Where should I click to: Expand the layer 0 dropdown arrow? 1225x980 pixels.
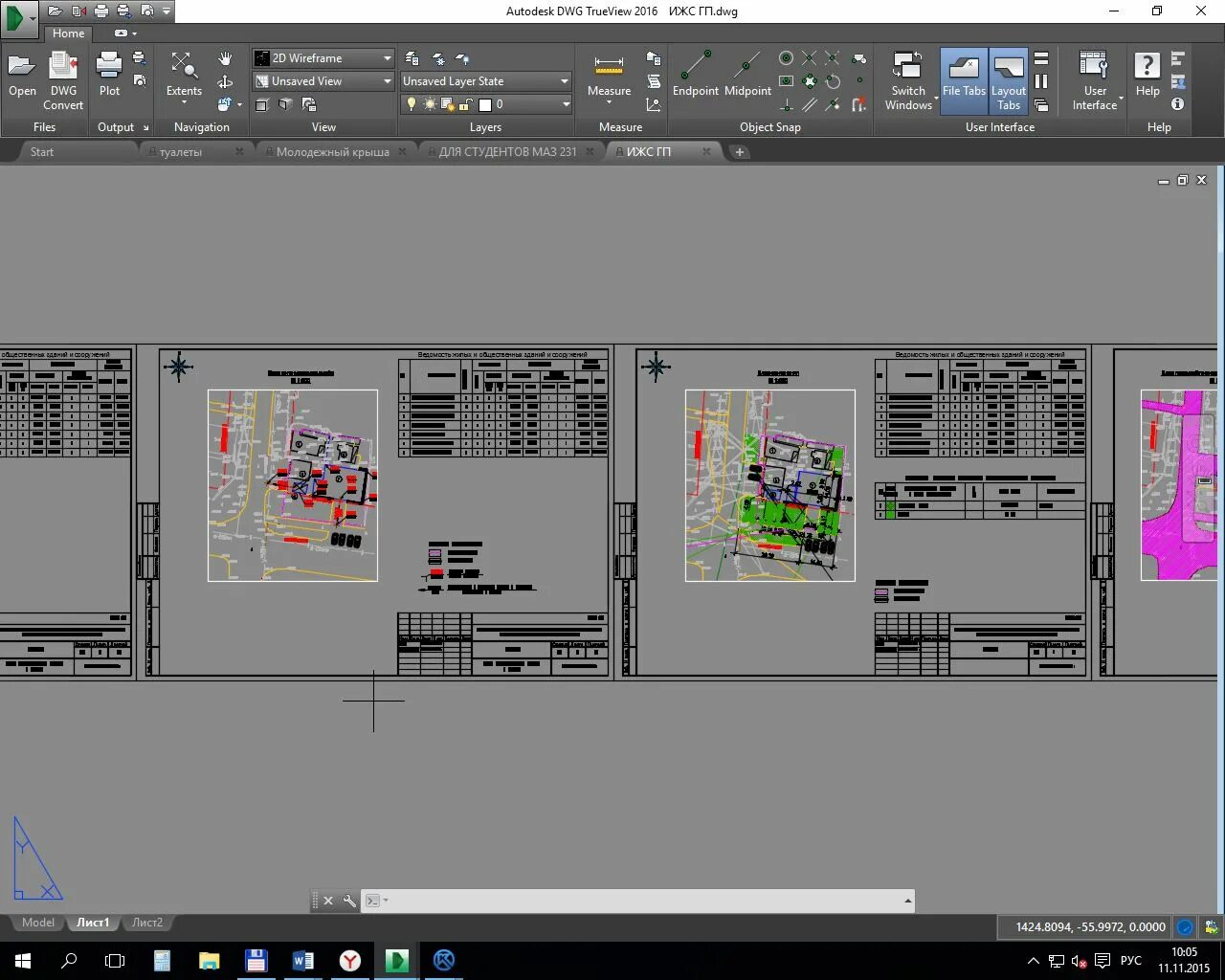566,104
